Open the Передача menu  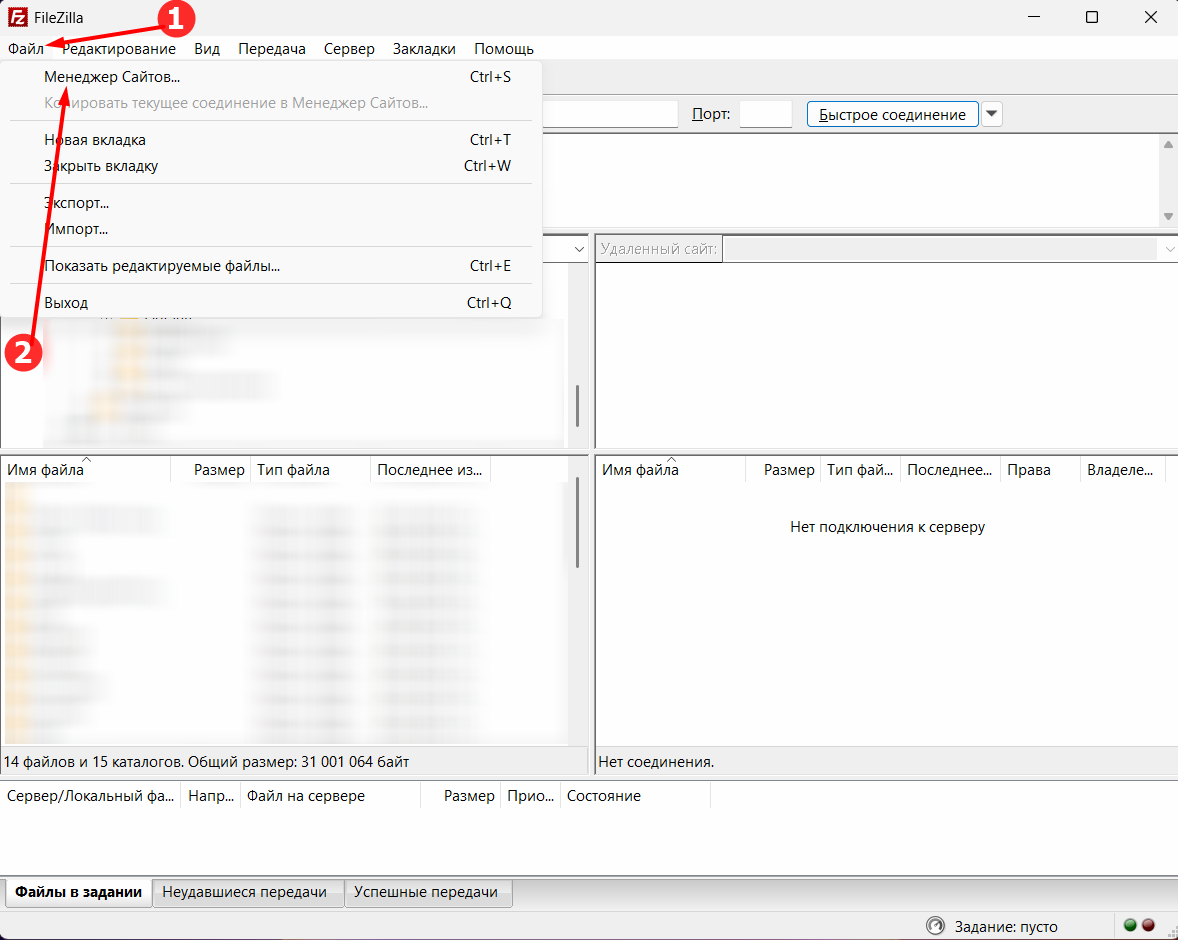pyautogui.click(x=272, y=49)
